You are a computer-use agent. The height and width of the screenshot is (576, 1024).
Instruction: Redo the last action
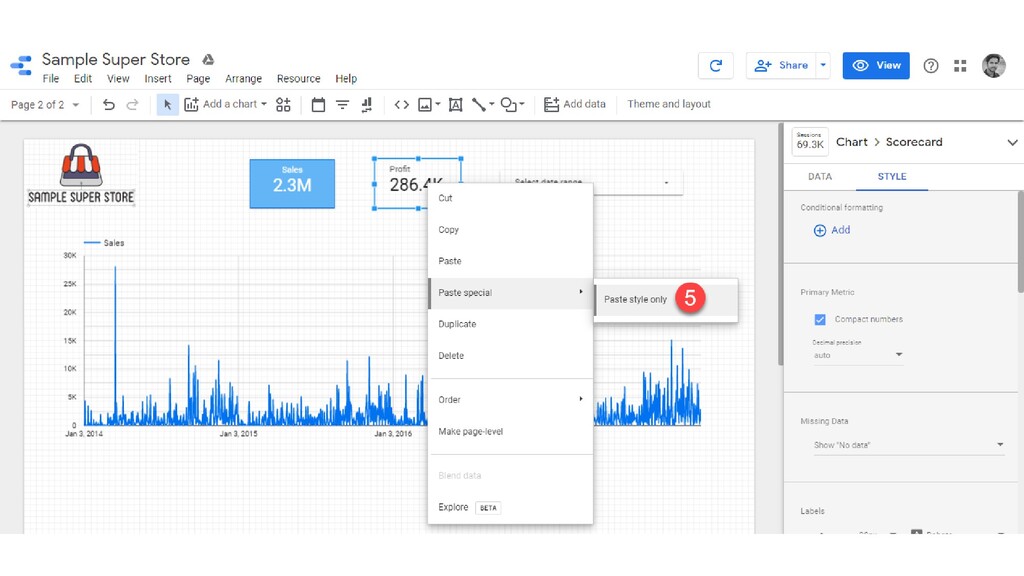pyautogui.click(x=133, y=104)
